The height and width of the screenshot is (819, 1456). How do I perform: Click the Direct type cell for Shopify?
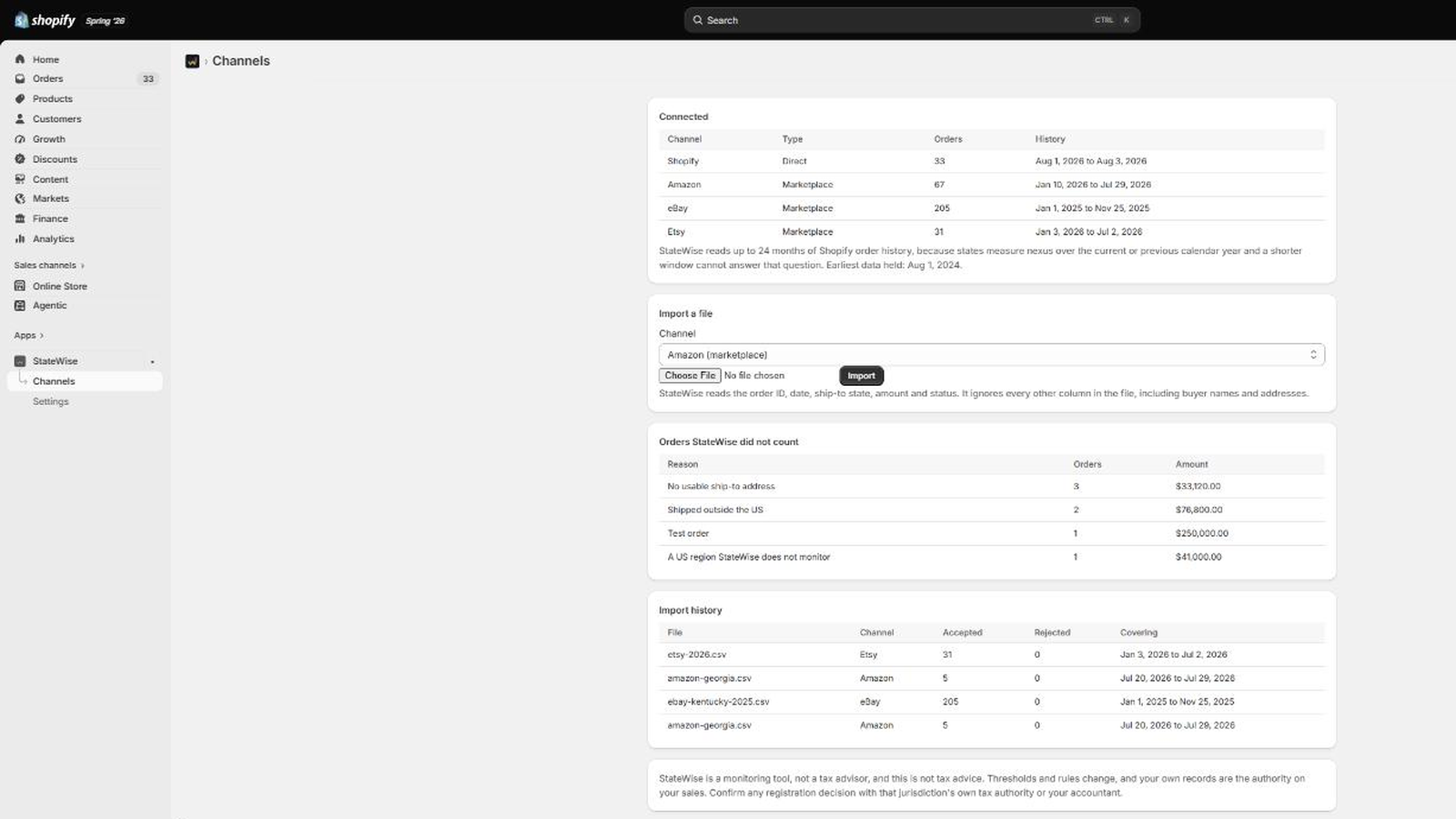794,161
